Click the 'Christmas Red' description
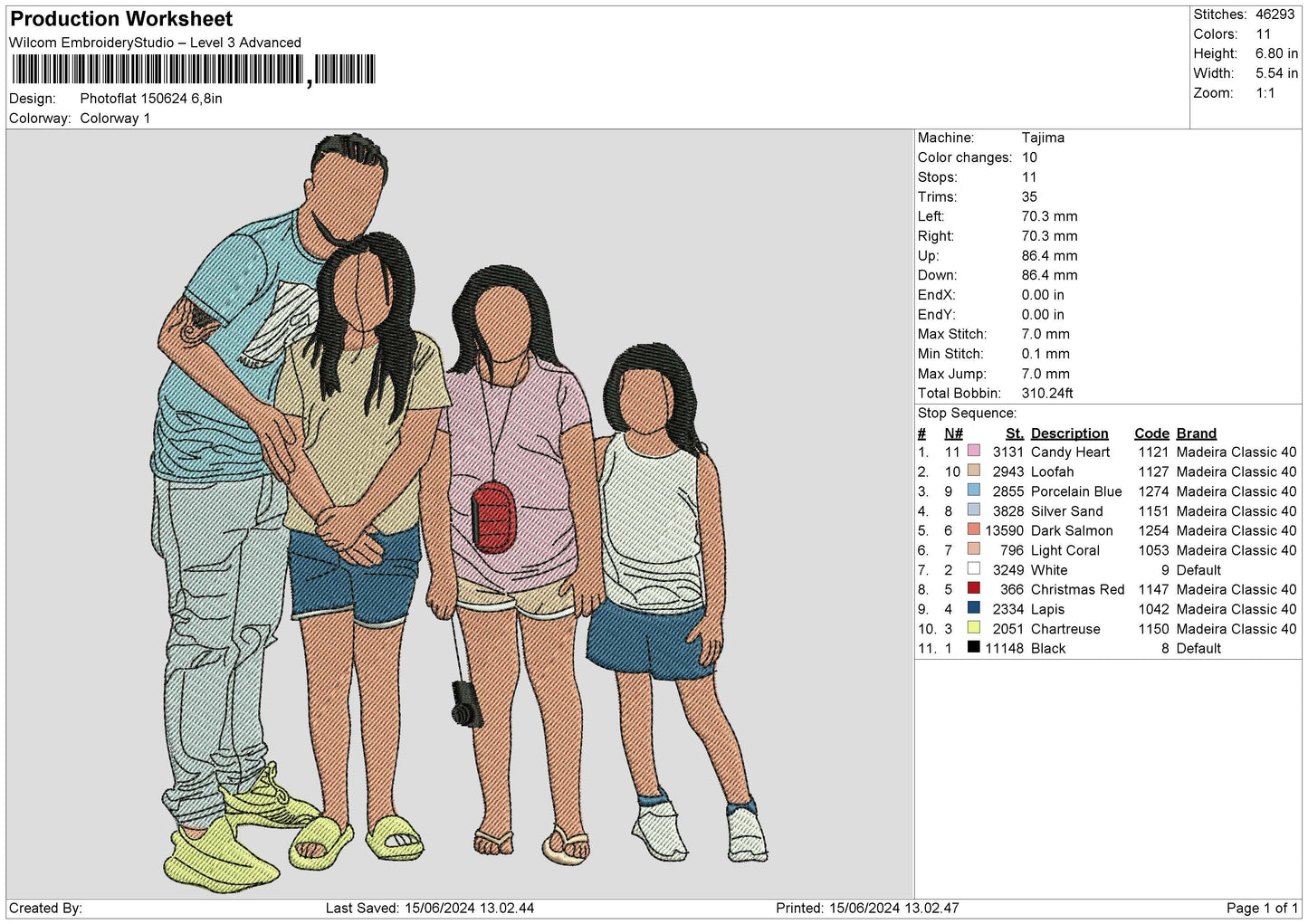Viewport: 1308px width, 924px height. (1077, 589)
